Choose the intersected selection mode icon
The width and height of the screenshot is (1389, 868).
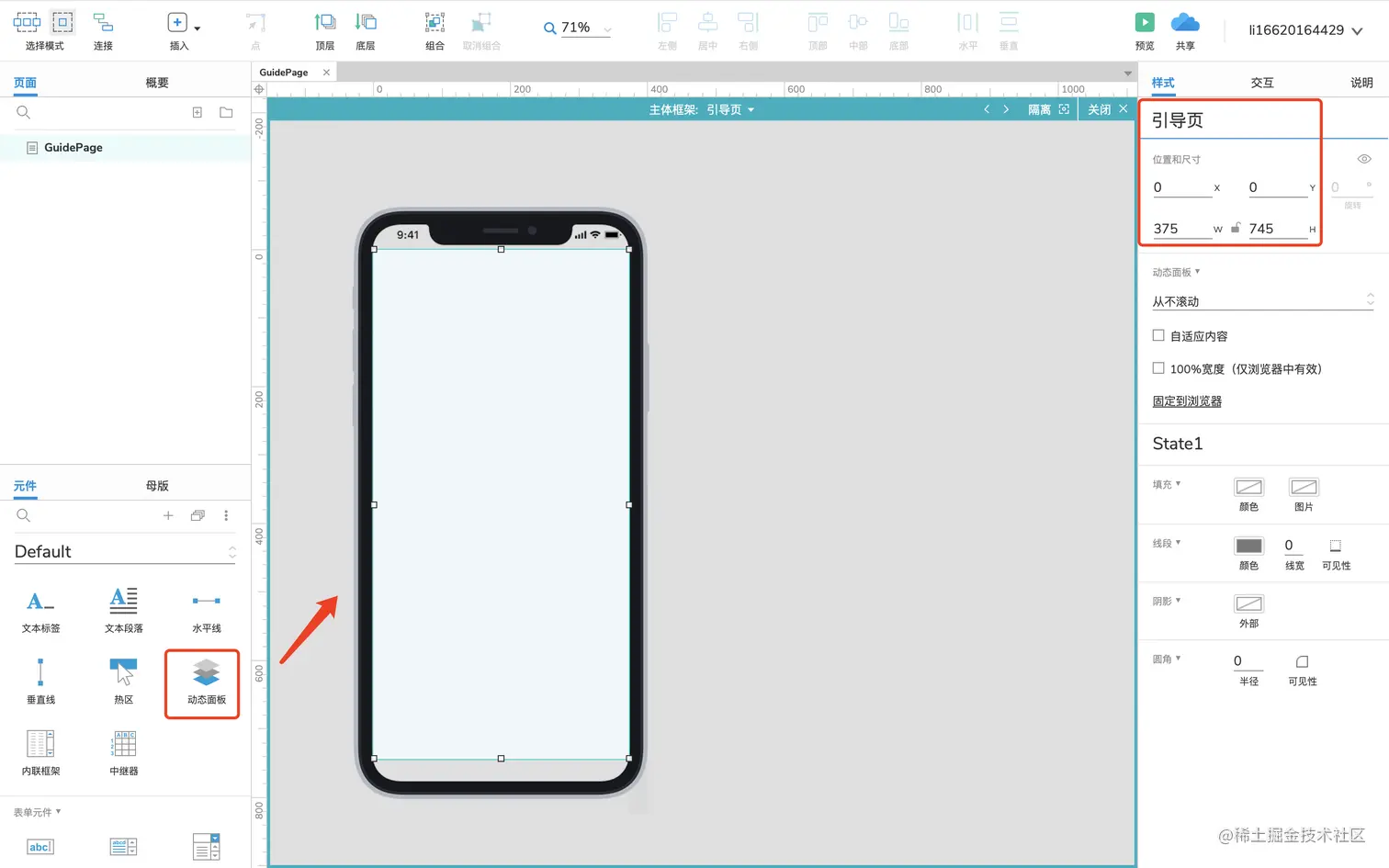[x=27, y=22]
